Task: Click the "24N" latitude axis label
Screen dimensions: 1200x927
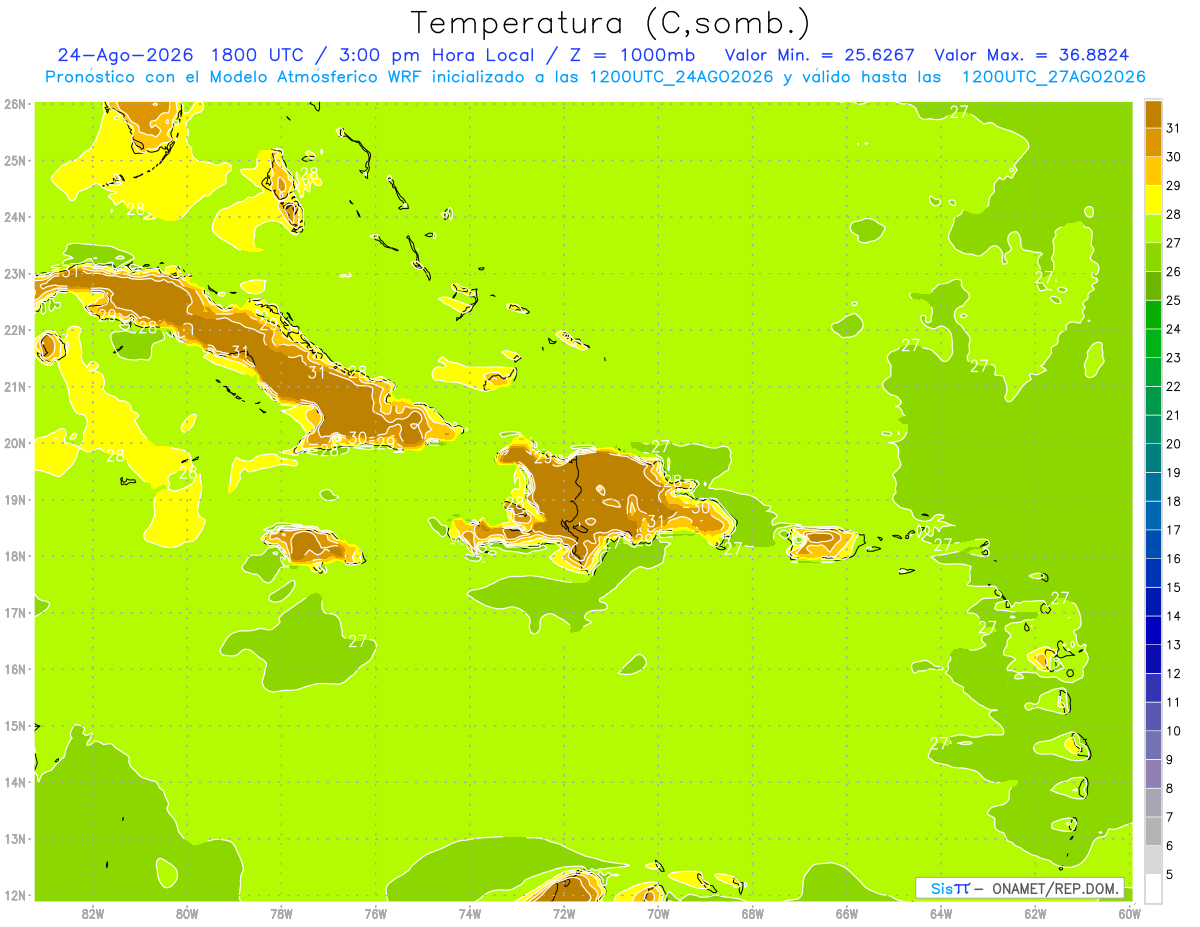Action: 15,217
